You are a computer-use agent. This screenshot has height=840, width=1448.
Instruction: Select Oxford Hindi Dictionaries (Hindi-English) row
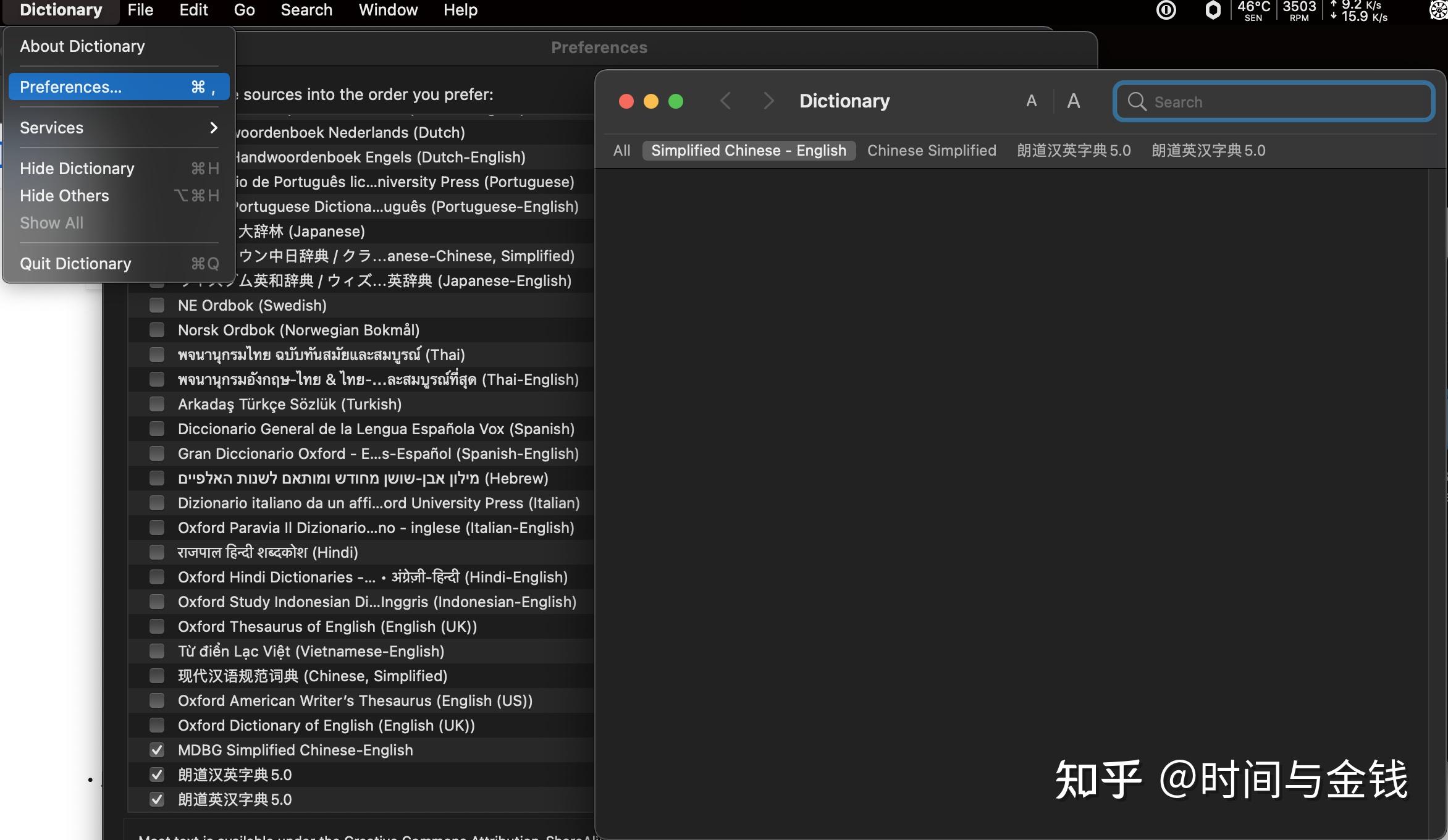pyautogui.click(x=361, y=577)
